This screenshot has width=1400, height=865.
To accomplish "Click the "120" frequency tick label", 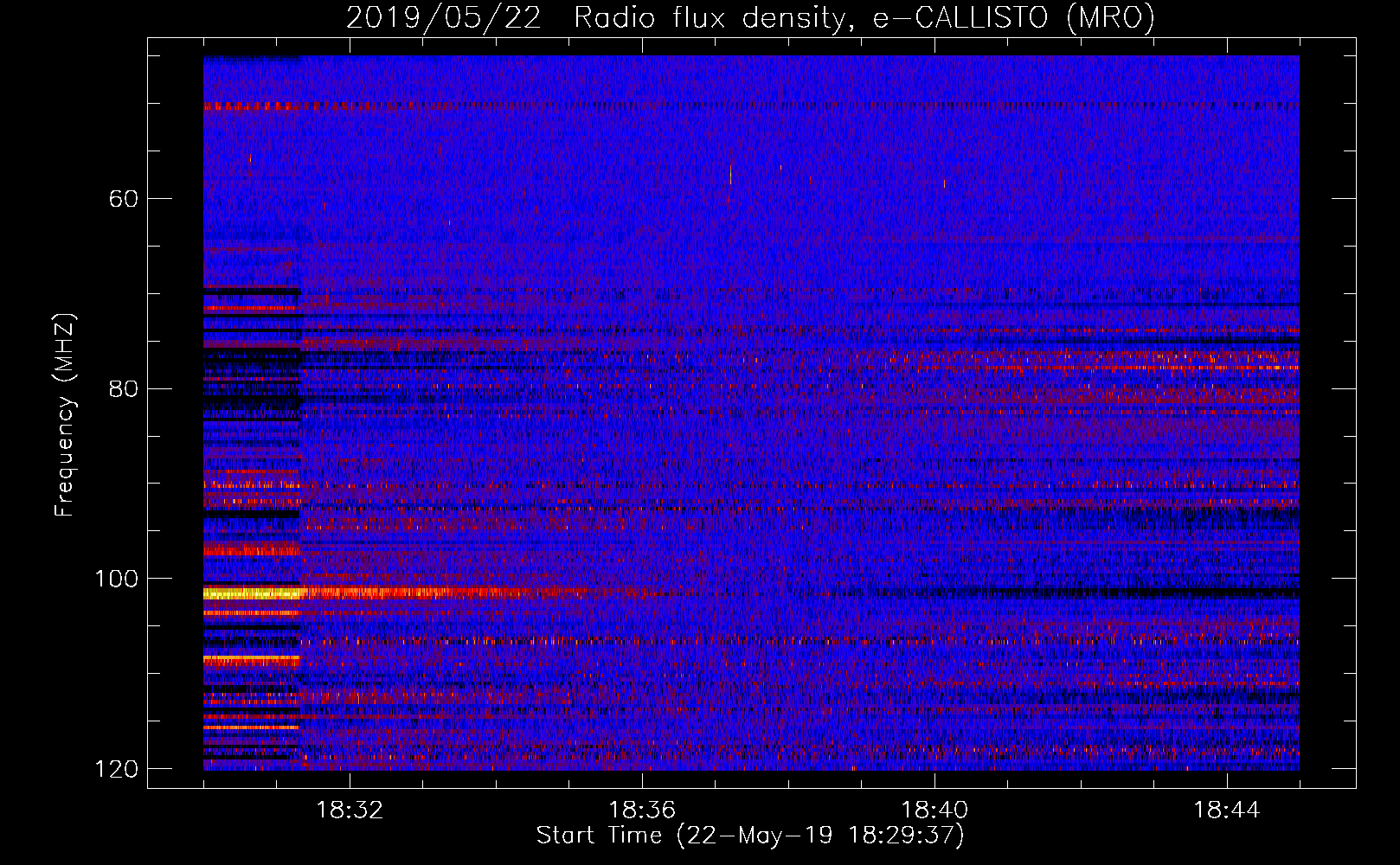I will (x=116, y=769).
